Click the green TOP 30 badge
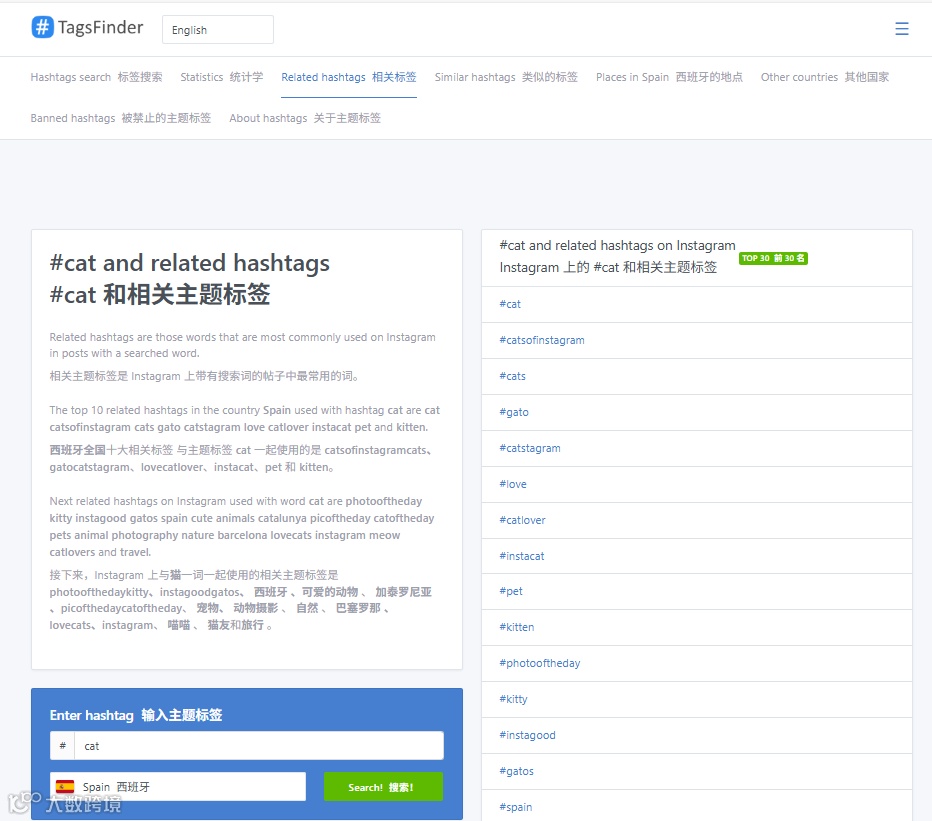The height and width of the screenshot is (821, 932). [773, 258]
